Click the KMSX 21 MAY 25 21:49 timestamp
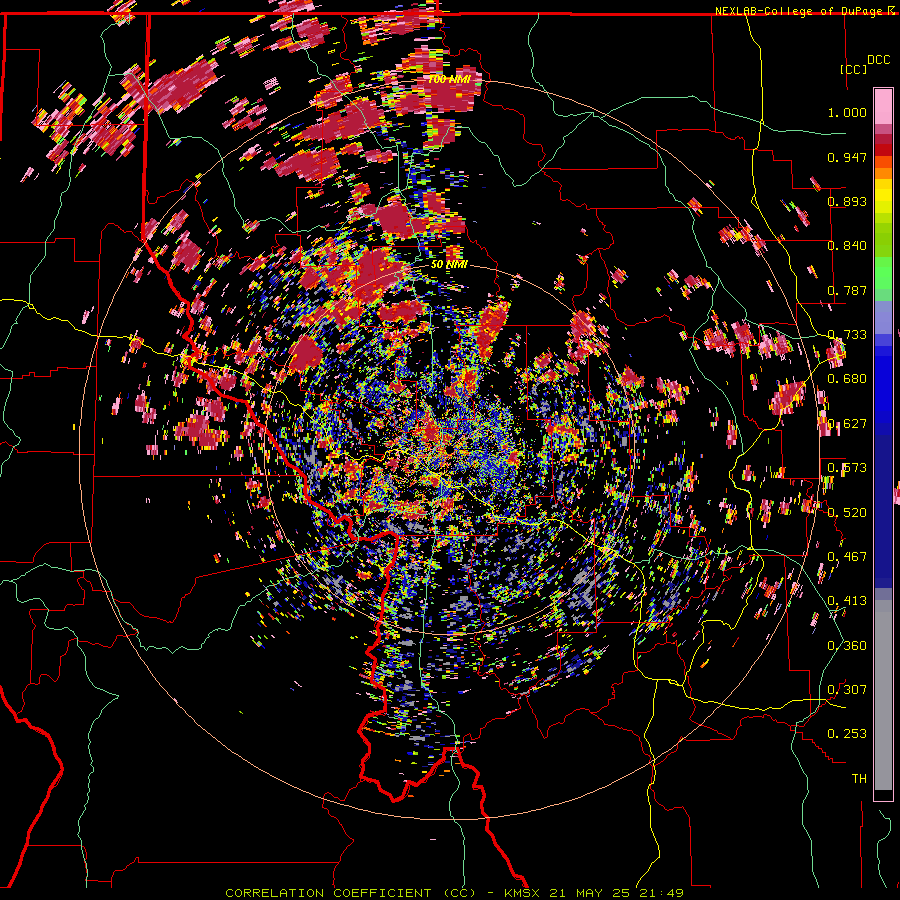900x900 pixels. (594, 893)
